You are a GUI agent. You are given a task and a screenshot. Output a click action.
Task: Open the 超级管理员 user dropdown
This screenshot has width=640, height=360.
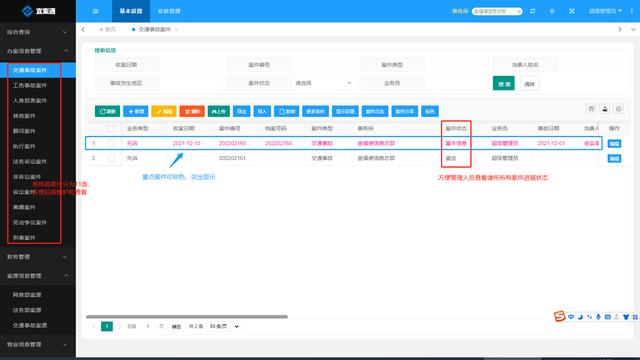coord(605,11)
